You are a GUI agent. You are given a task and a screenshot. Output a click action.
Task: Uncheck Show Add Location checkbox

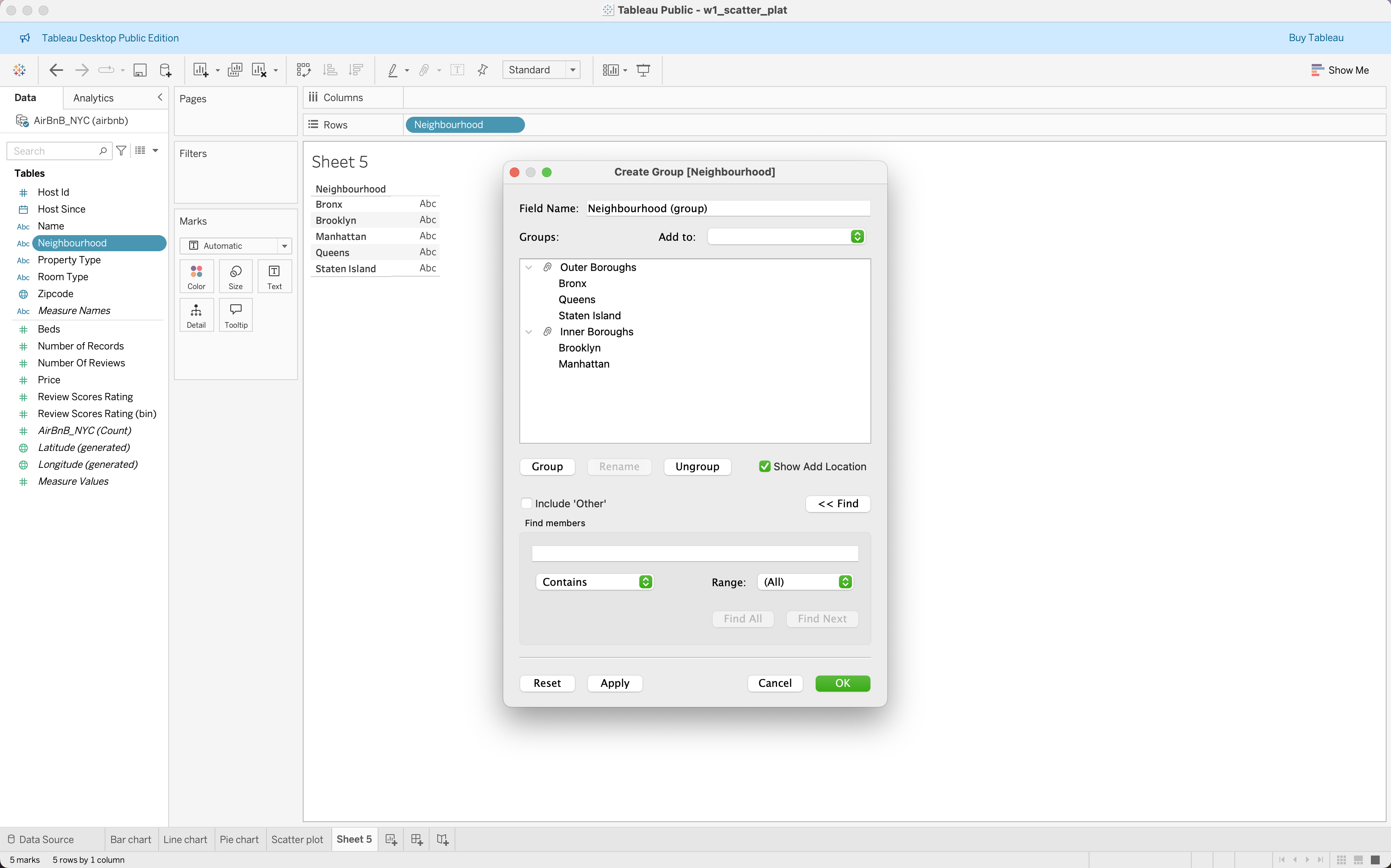[765, 467]
